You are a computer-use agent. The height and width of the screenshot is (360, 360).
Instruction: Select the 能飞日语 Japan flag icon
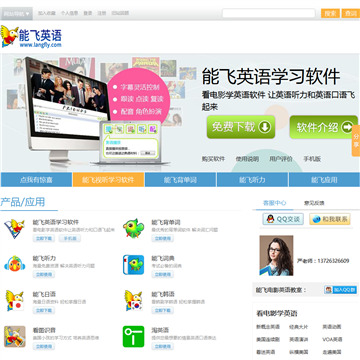point(15,300)
